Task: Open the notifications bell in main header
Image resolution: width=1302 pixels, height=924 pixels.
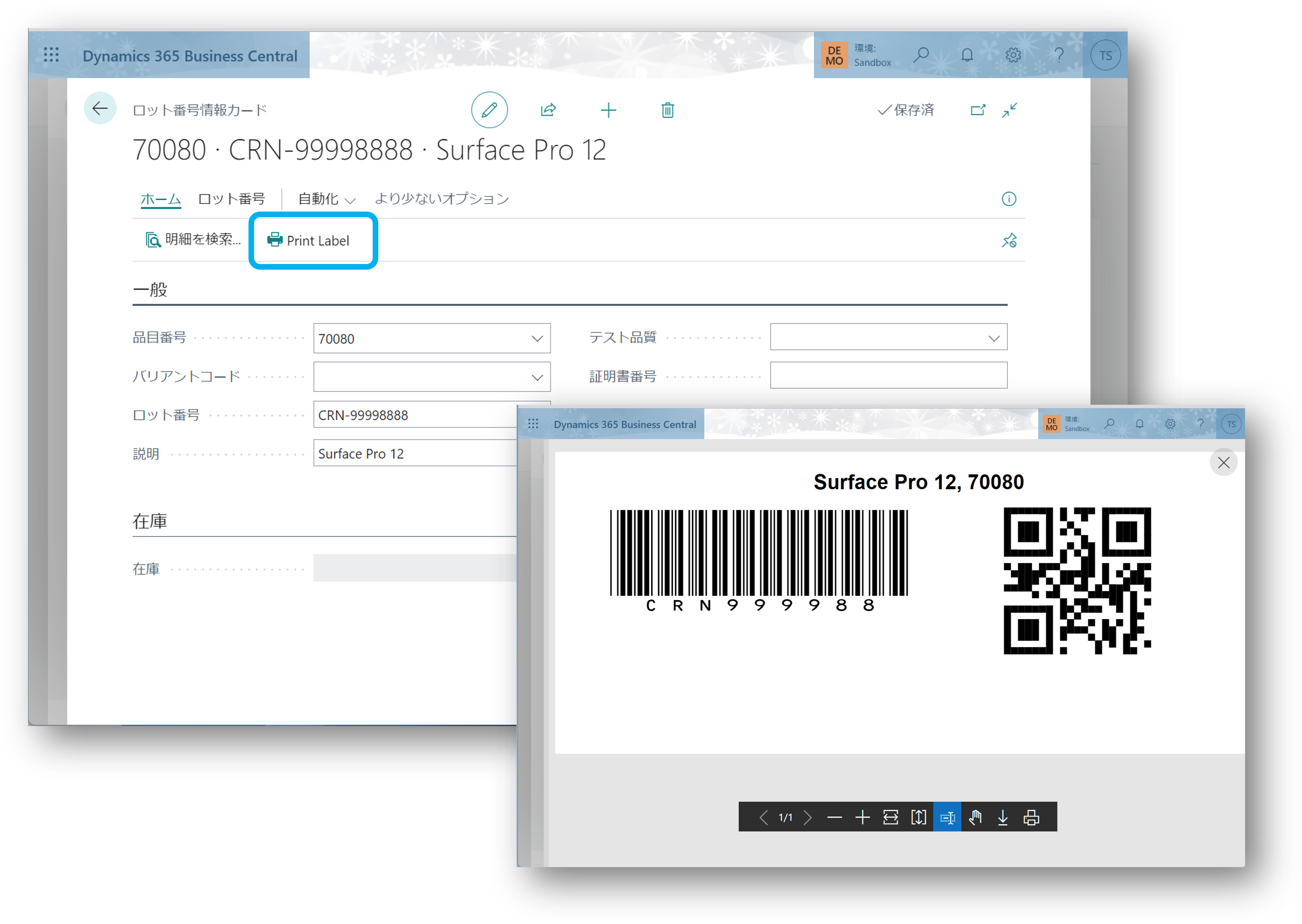Action: (x=967, y=54)
